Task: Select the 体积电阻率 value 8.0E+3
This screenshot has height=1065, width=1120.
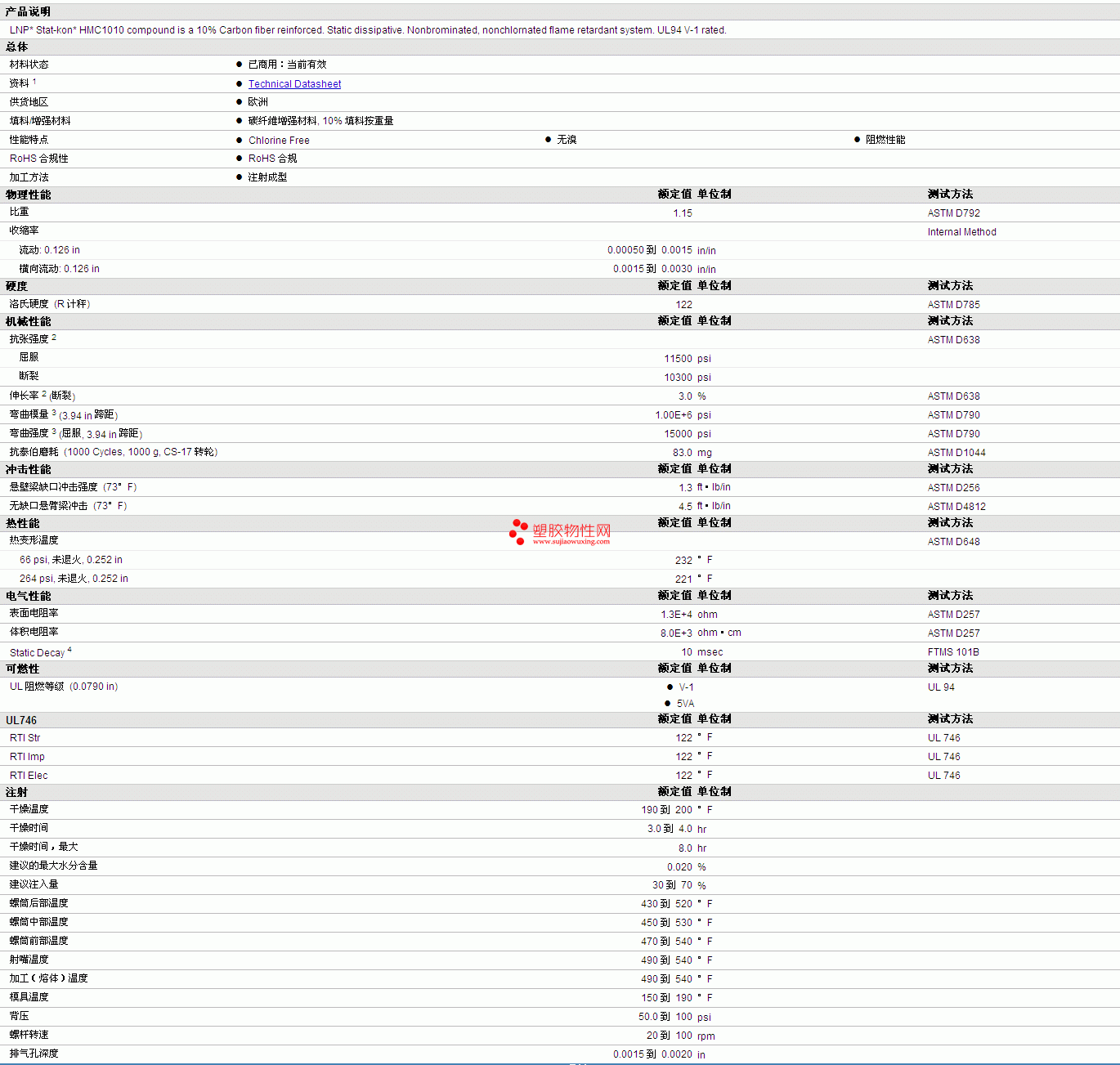Action: point(676,633)
